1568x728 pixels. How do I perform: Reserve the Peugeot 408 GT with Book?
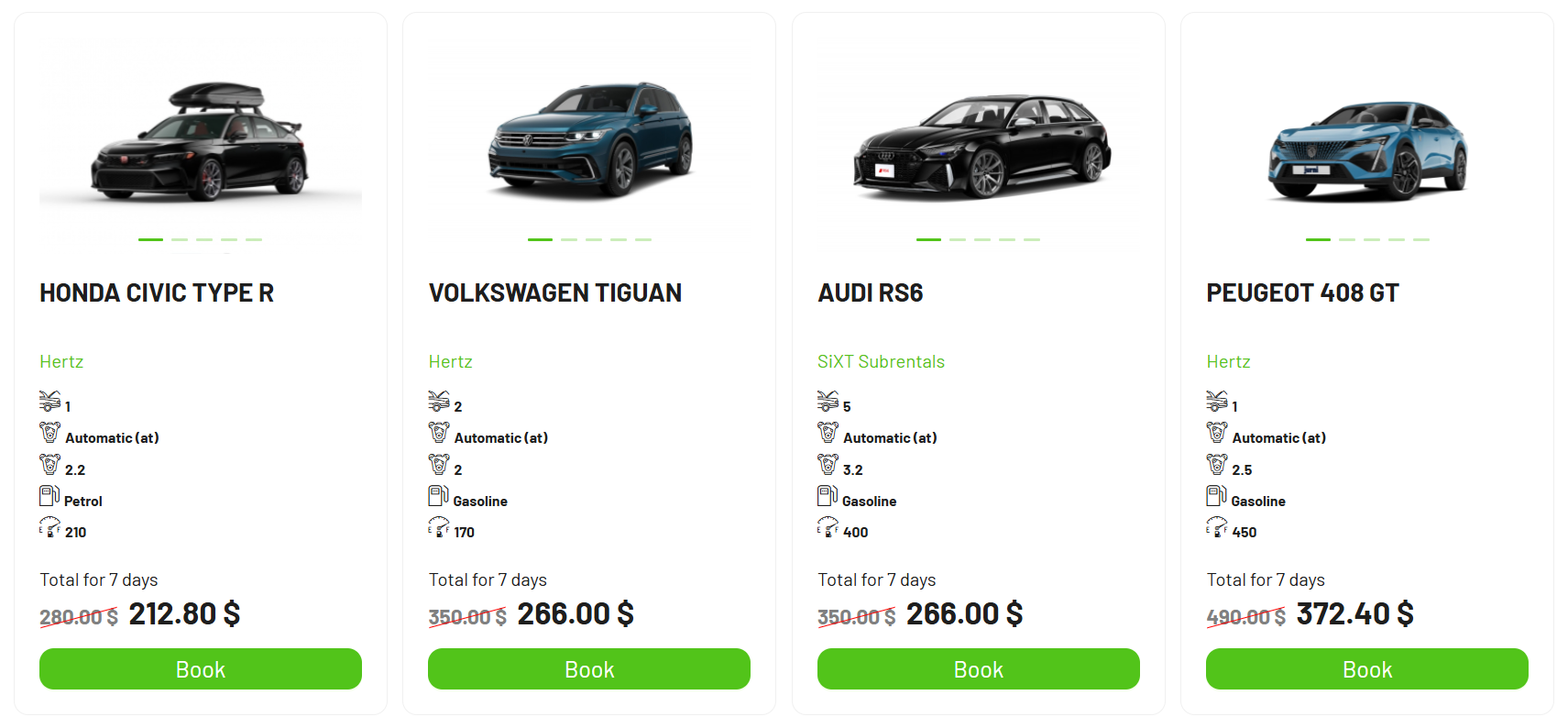pyautogui.click(x=1366, y=669)
